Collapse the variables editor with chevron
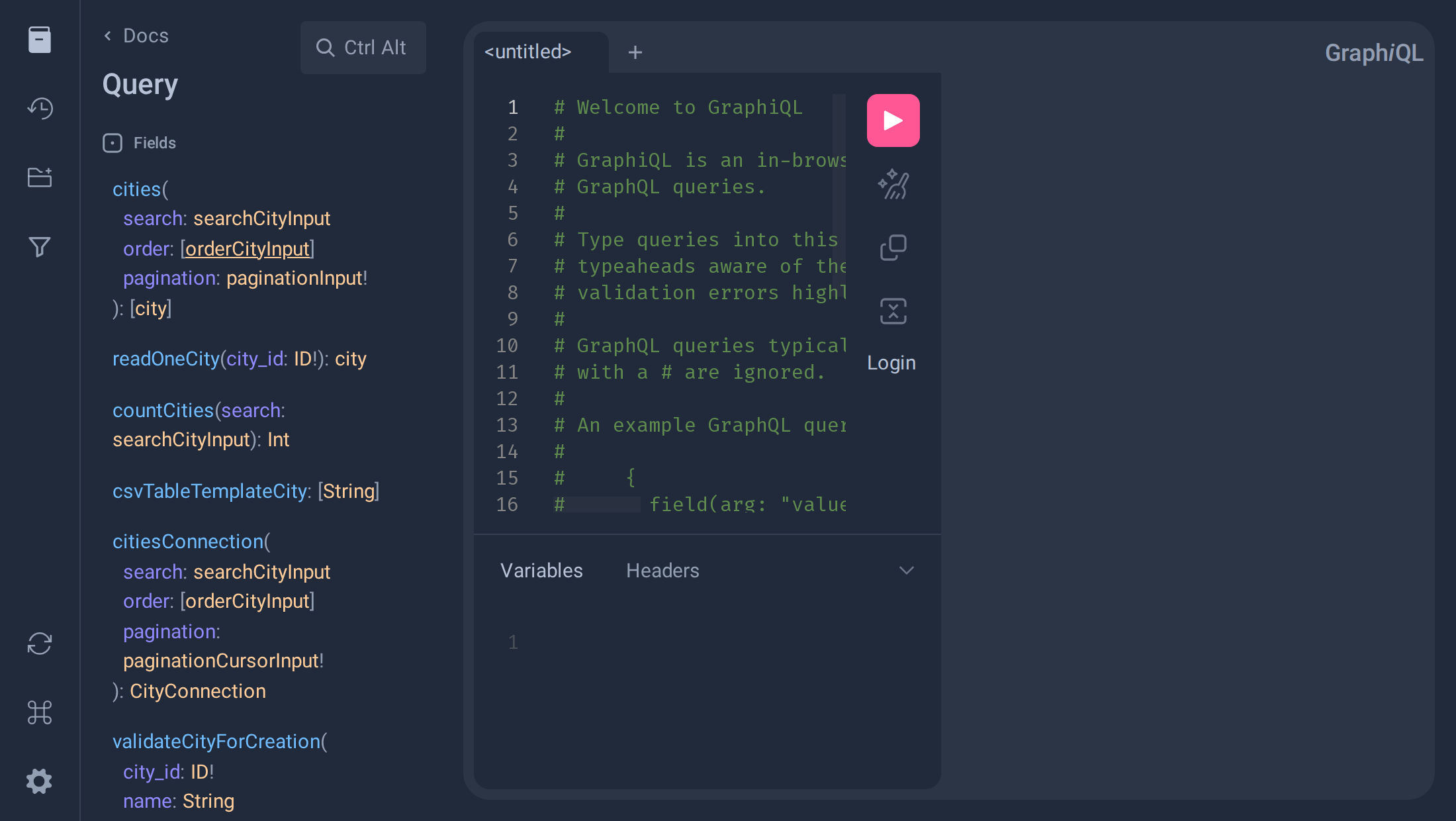The height and width of the screenshot is (821, 1456). click(907, 571)
